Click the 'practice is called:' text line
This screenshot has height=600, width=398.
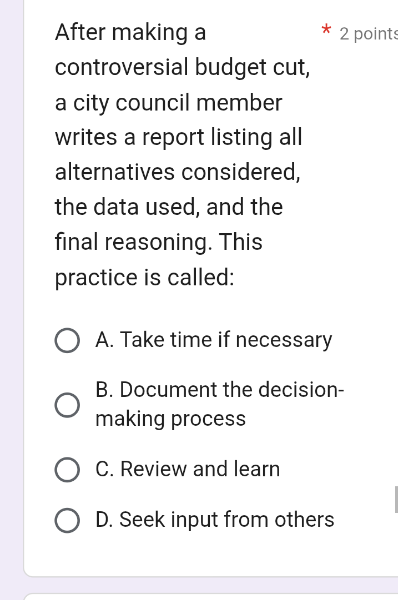[145, 277]
